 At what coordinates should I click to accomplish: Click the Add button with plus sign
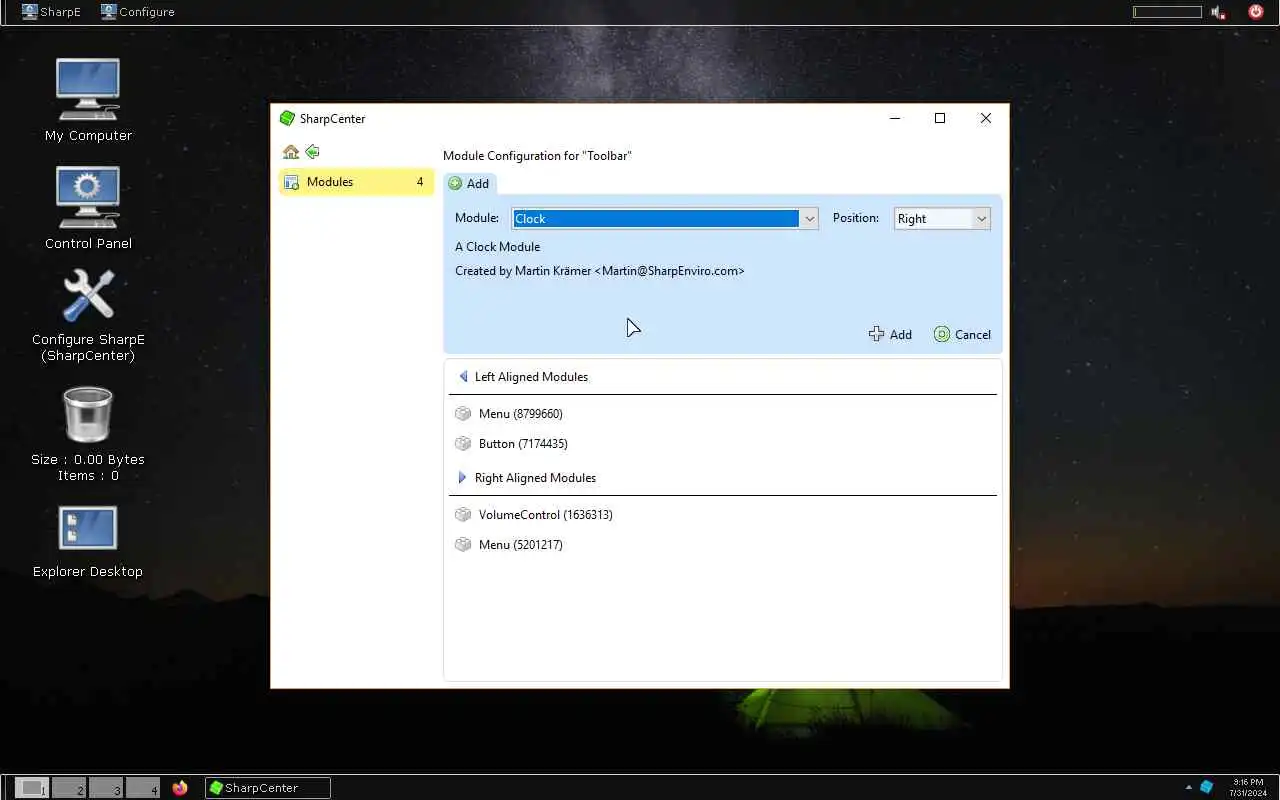pos(890,335)
